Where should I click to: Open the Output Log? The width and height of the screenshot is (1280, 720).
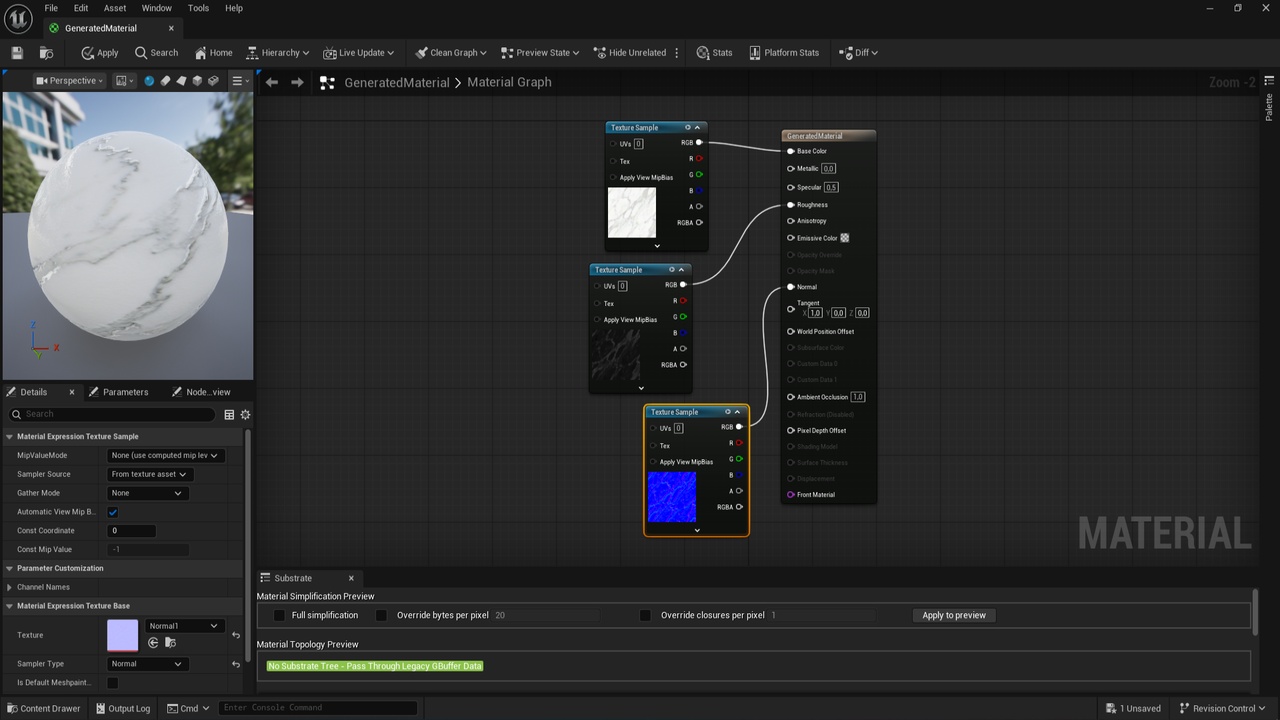tap(122, 708)
